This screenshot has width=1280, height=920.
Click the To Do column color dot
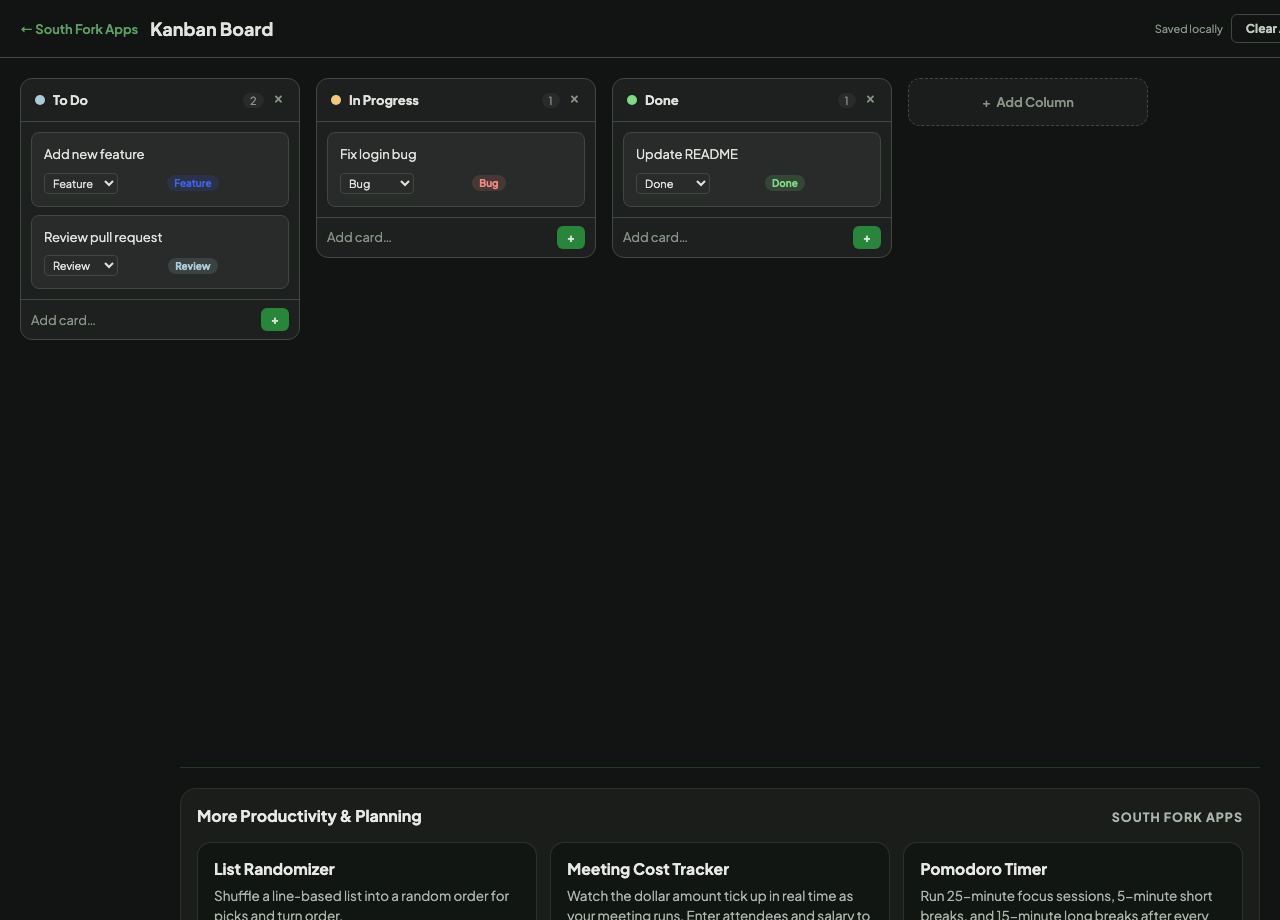pyautogui.click(x=40, y=100)
